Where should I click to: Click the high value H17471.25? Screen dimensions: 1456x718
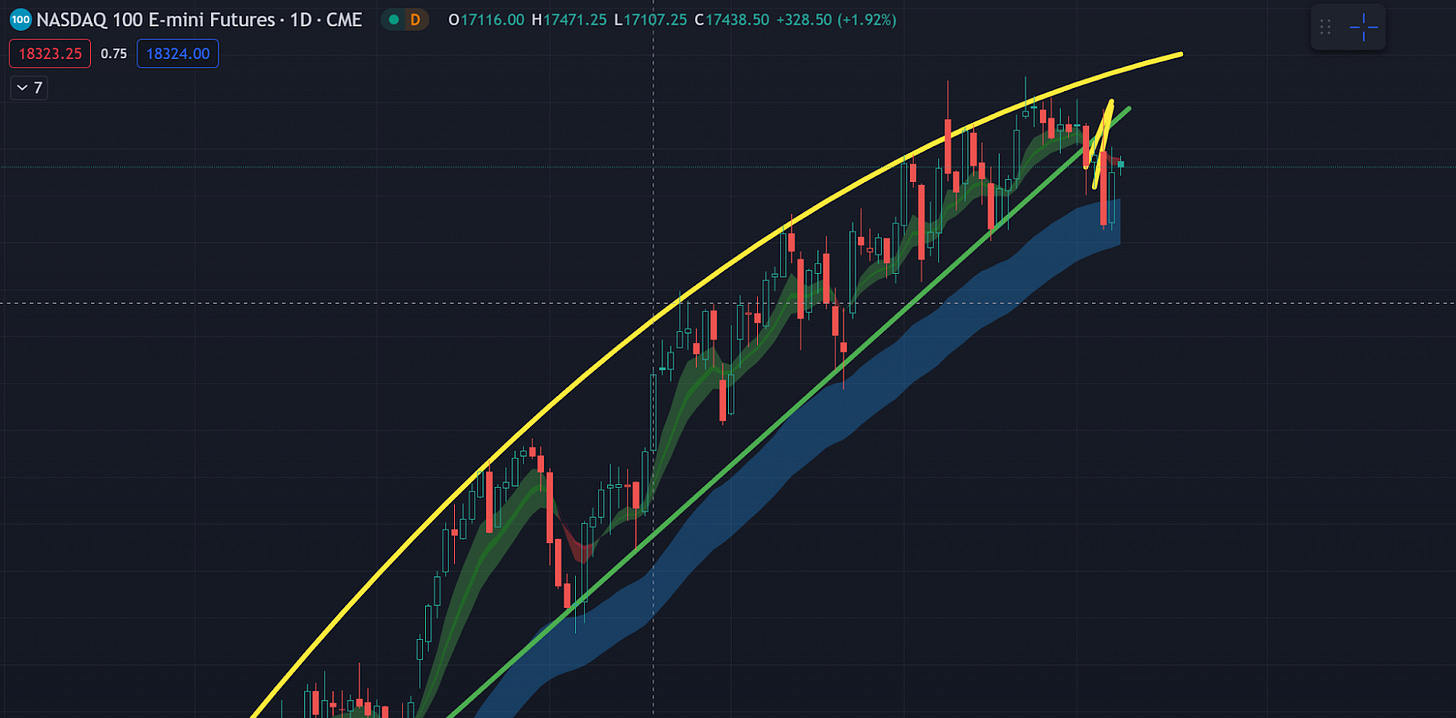tap(569, 19)
